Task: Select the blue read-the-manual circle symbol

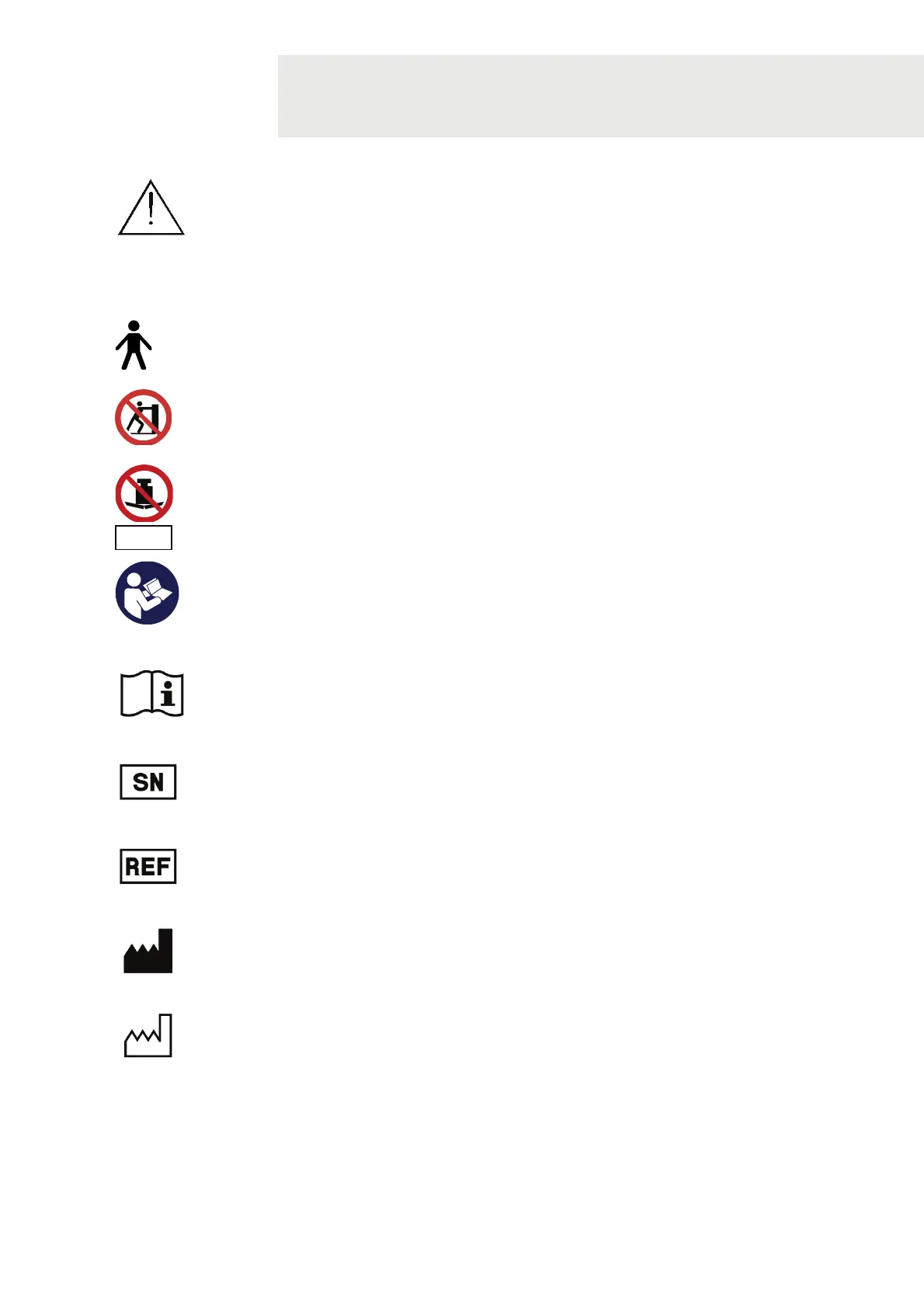Action: pos(147,593)
